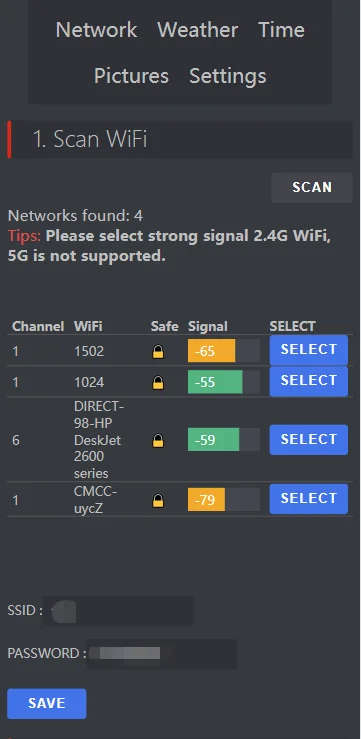Save the WiFi credentials
361x739 pixels.
pos(47,703)
